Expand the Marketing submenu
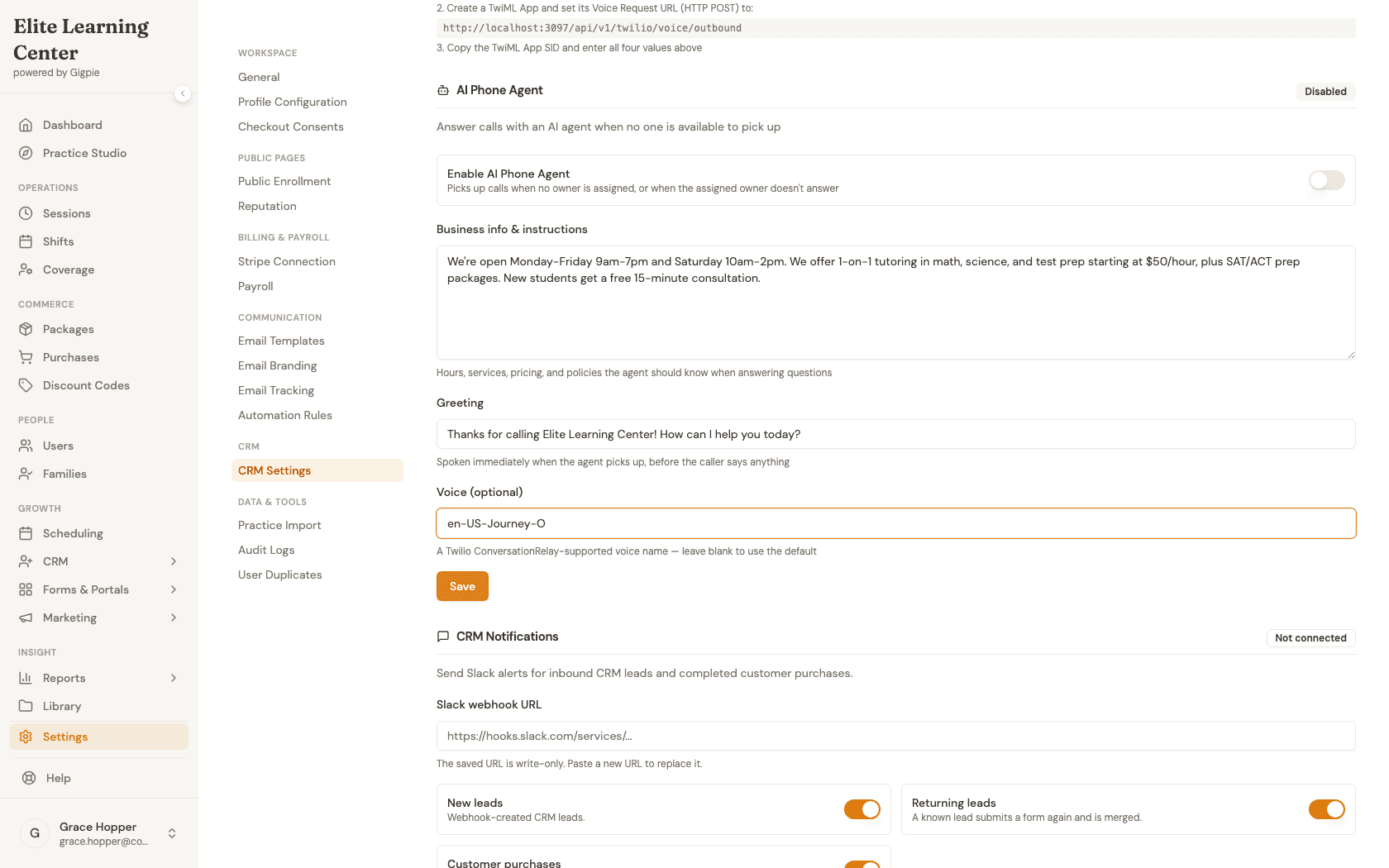The height and width of the screenshot is (868, 1389). tap(174, 618)
